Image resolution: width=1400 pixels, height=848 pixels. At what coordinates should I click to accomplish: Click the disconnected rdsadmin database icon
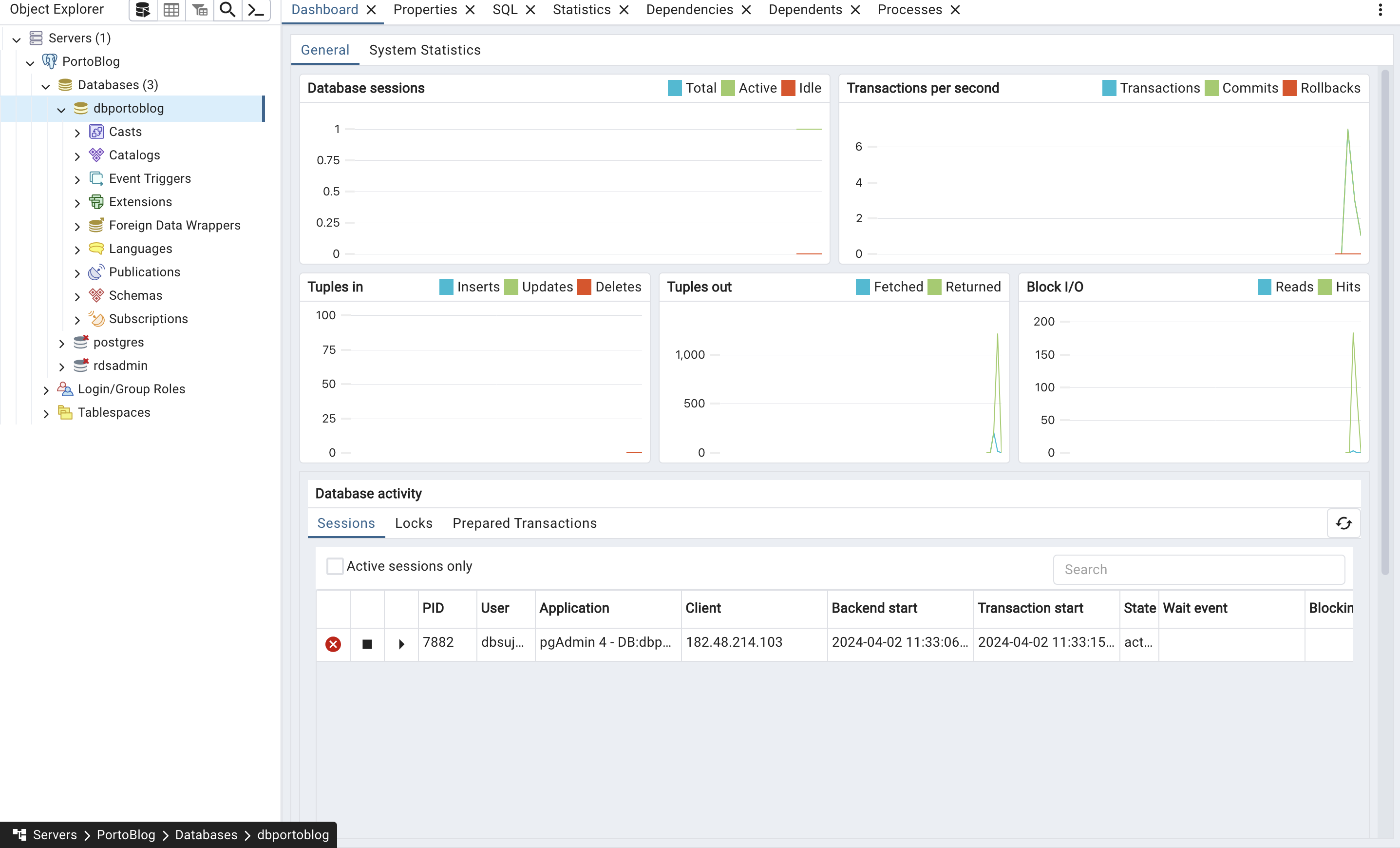coord(81,366)
